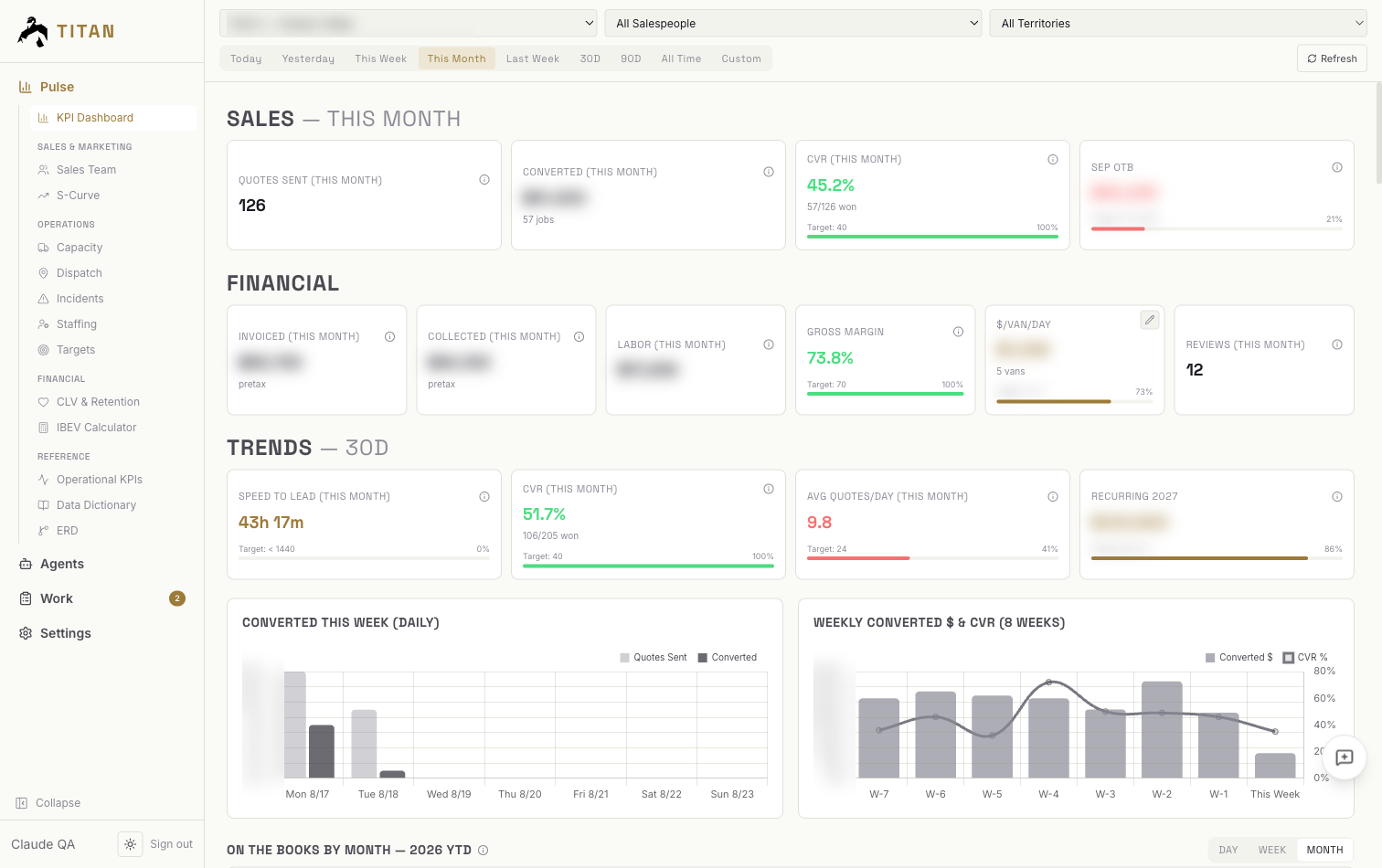Click the edit pencil on $/VAN/DAY card
Viewport: 1382px width, 868px height.
tap(1150, 320)
